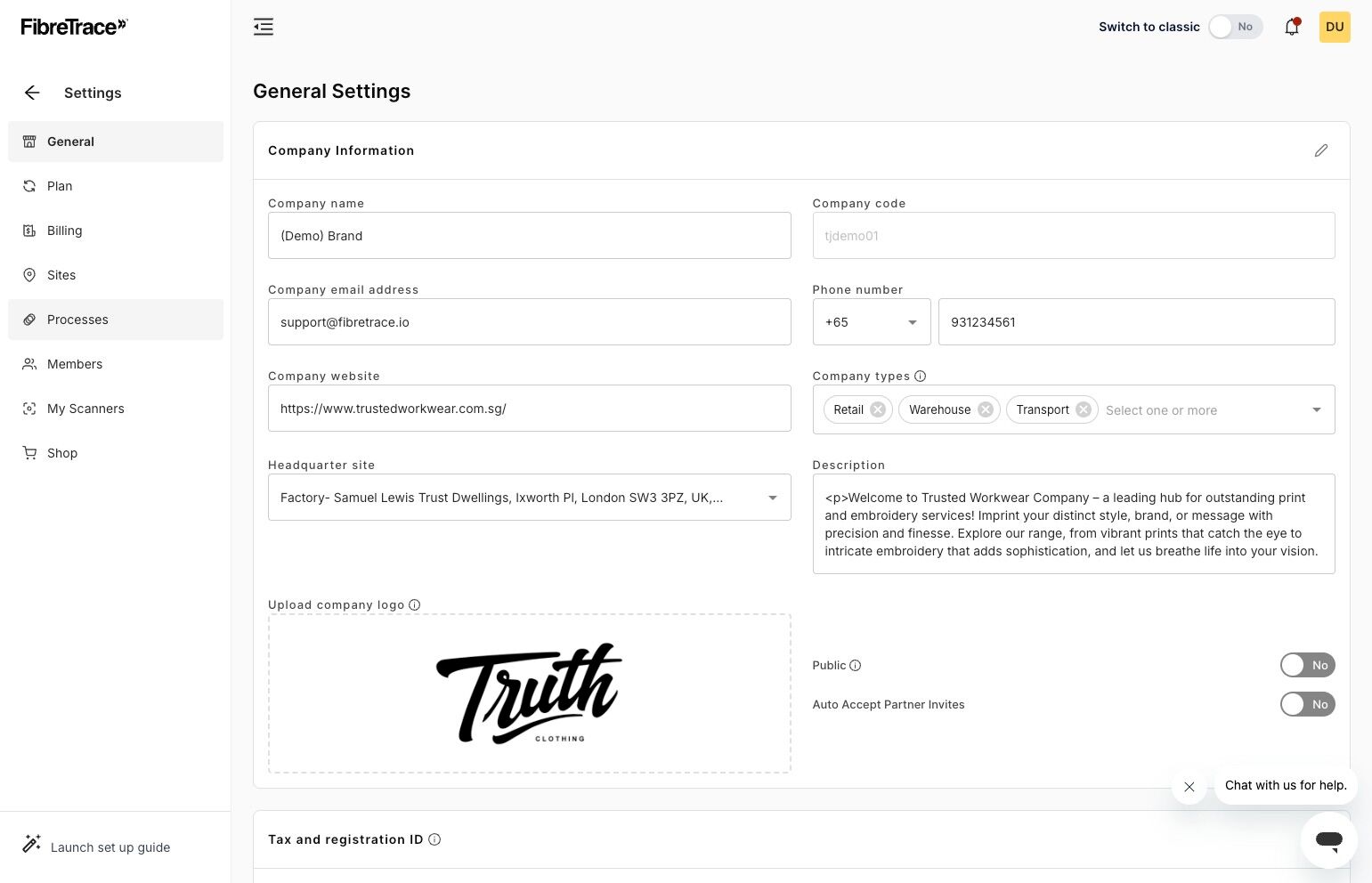
Task: Open the chat widget launcher
Action: (1328, 839)
